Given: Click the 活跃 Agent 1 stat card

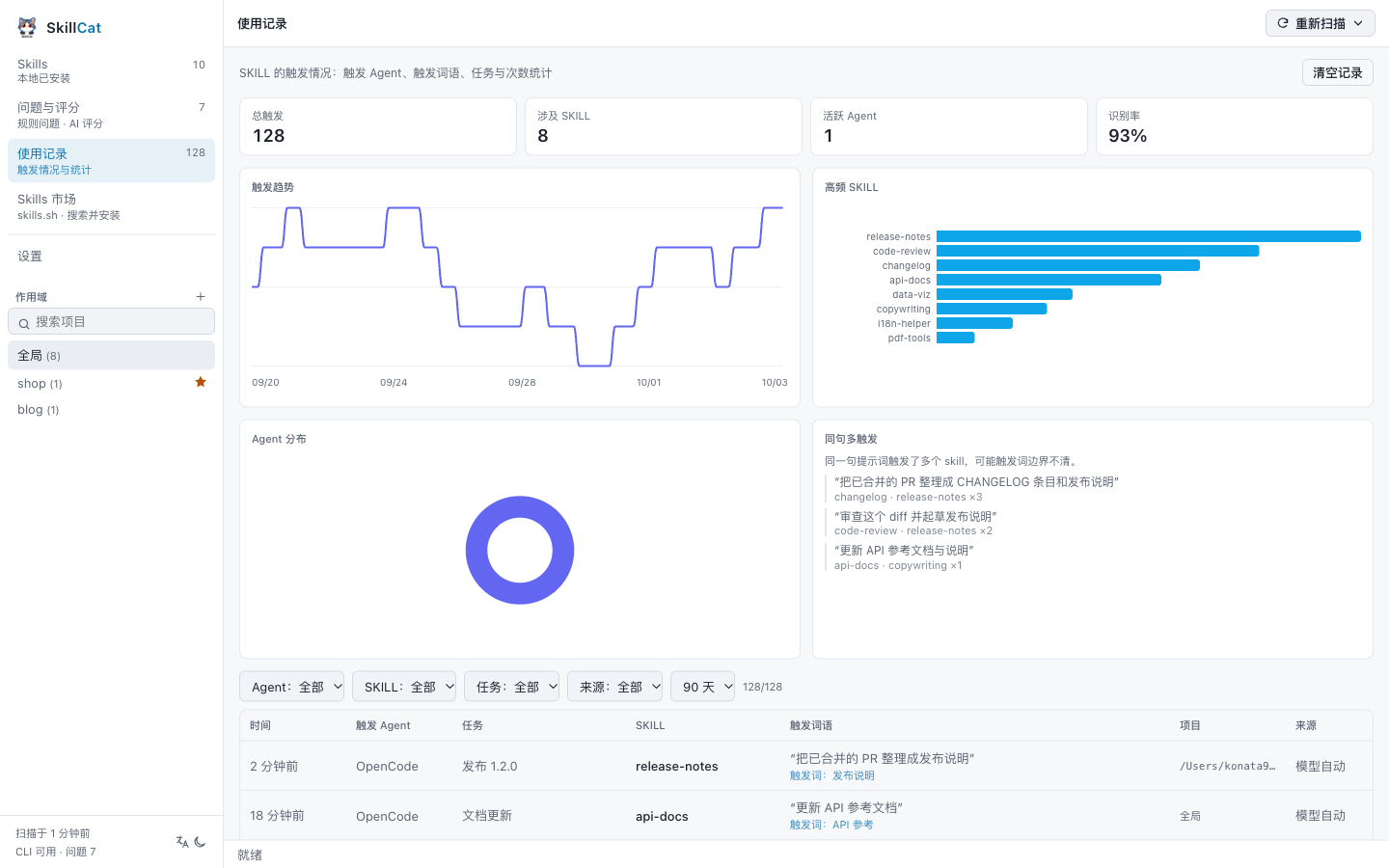Looking at the screenshot, I should [x=949, y=126].
